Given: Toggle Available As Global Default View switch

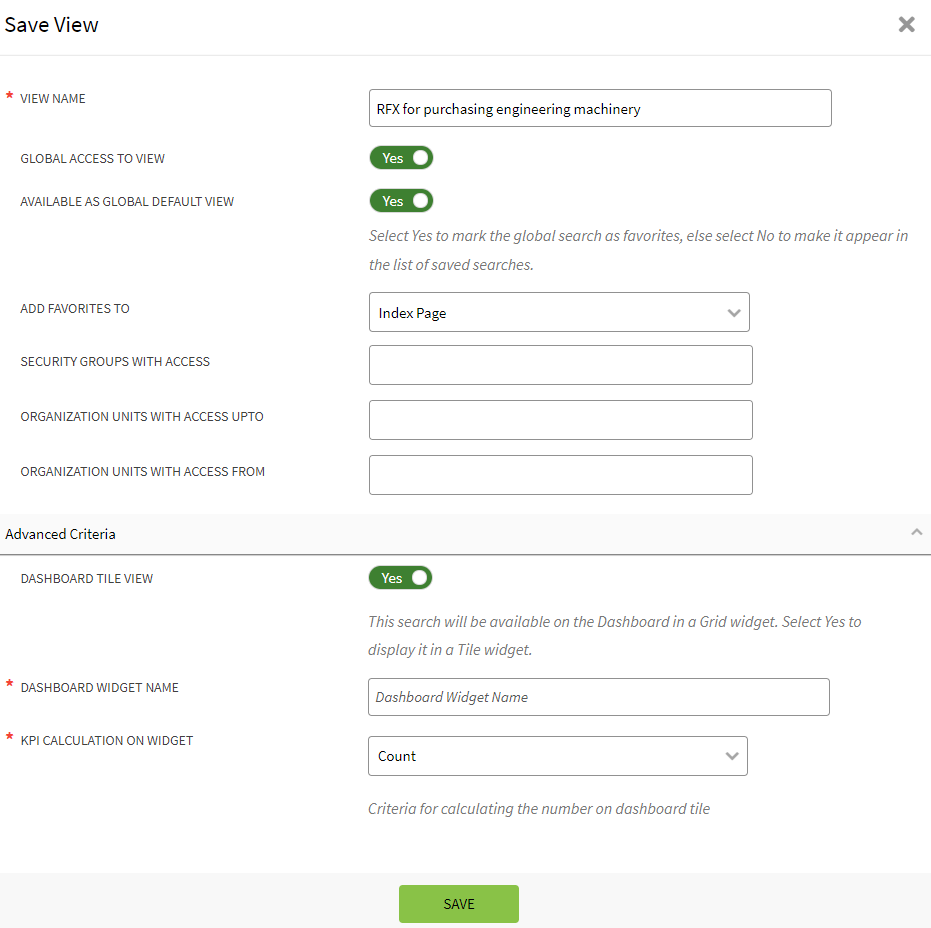Looking at the screenshot, I should (401, 201).
